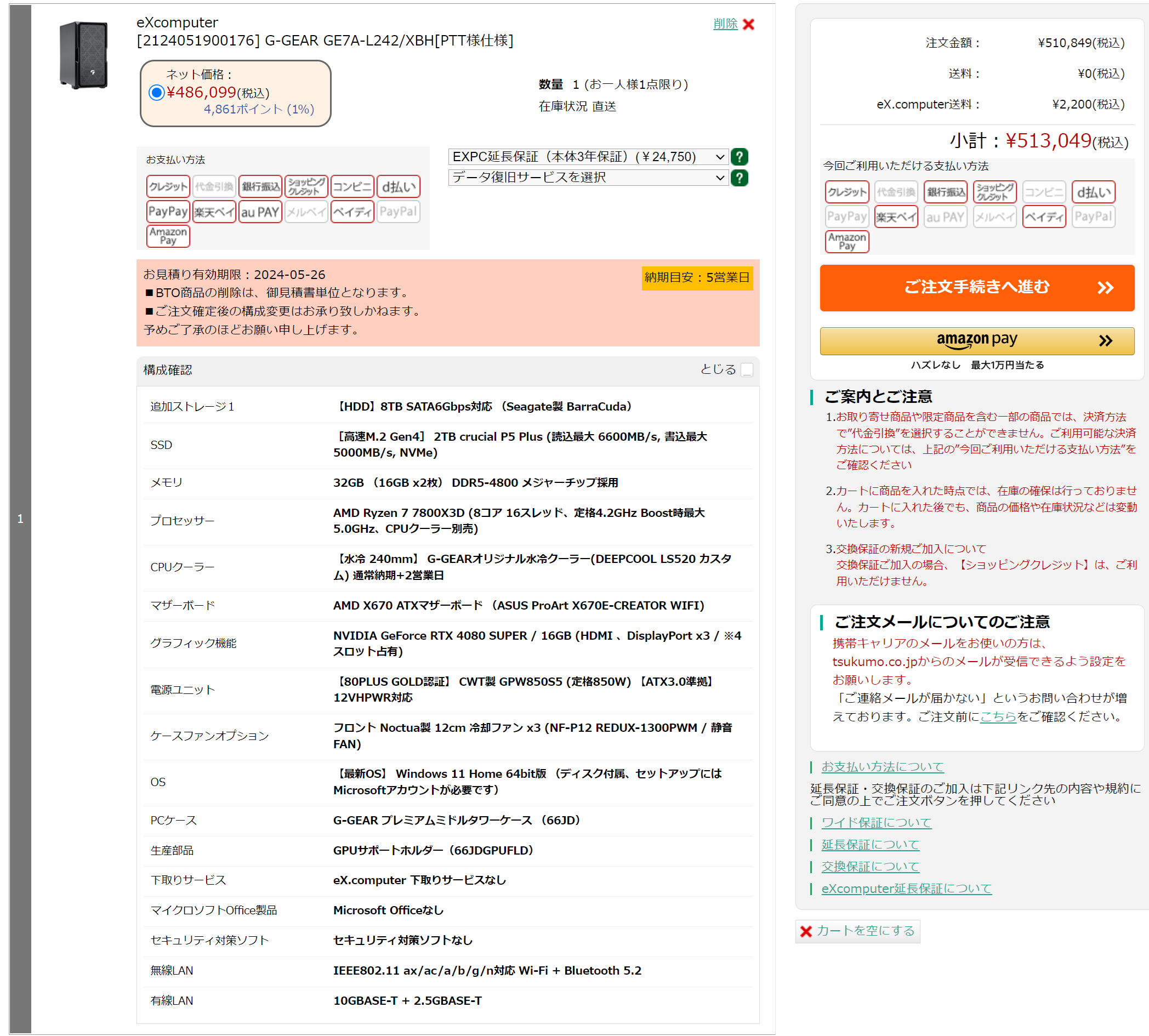Open 交換保証について link
Viewport: 1149px width, 1036px height.
870,867
